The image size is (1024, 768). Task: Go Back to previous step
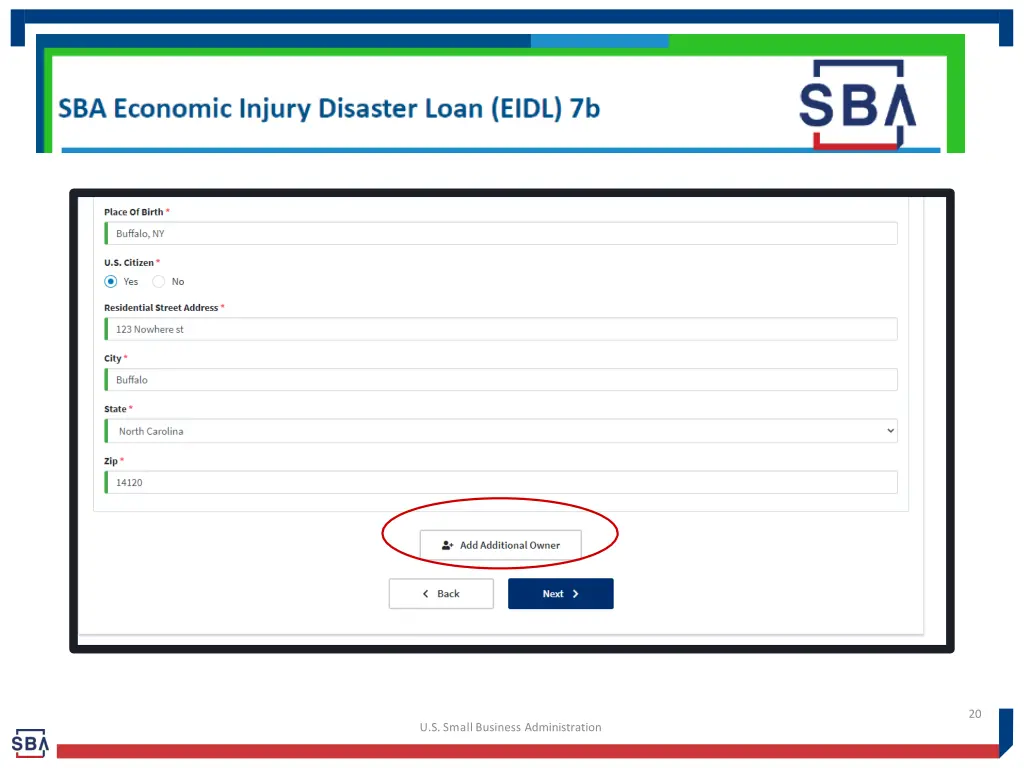441,594
